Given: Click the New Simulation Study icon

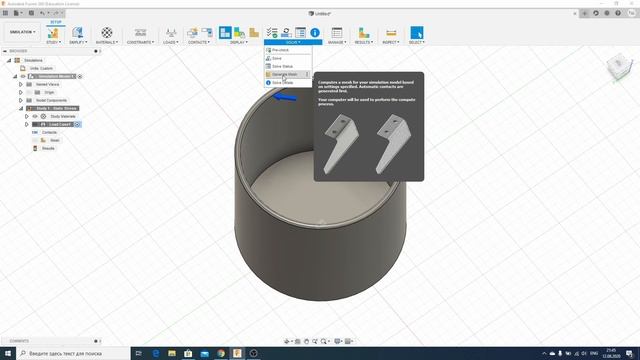Looking at the screenshot, I should 53,32.
